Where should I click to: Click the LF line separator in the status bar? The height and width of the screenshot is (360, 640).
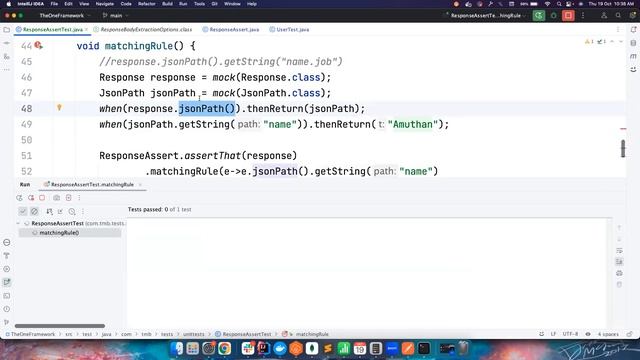click(553, 334)
